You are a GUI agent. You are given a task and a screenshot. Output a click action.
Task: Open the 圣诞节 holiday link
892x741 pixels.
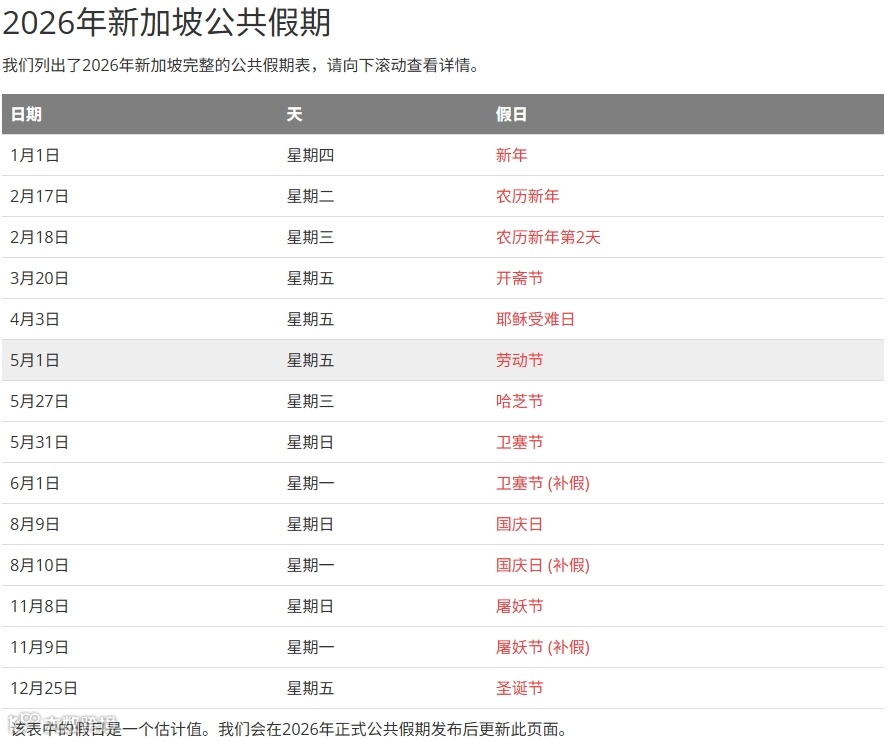tap(519, 688)
